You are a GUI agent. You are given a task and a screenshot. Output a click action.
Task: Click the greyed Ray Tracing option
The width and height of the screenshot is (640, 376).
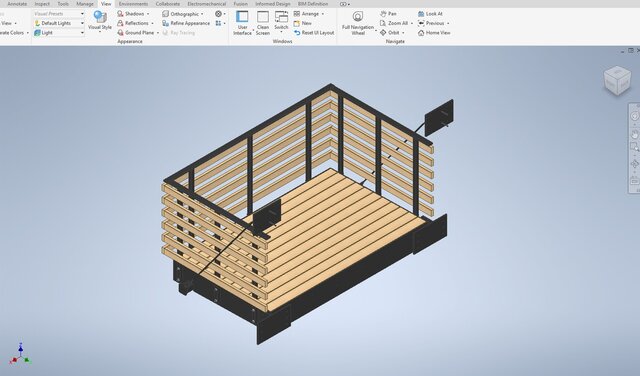[178, 33]
